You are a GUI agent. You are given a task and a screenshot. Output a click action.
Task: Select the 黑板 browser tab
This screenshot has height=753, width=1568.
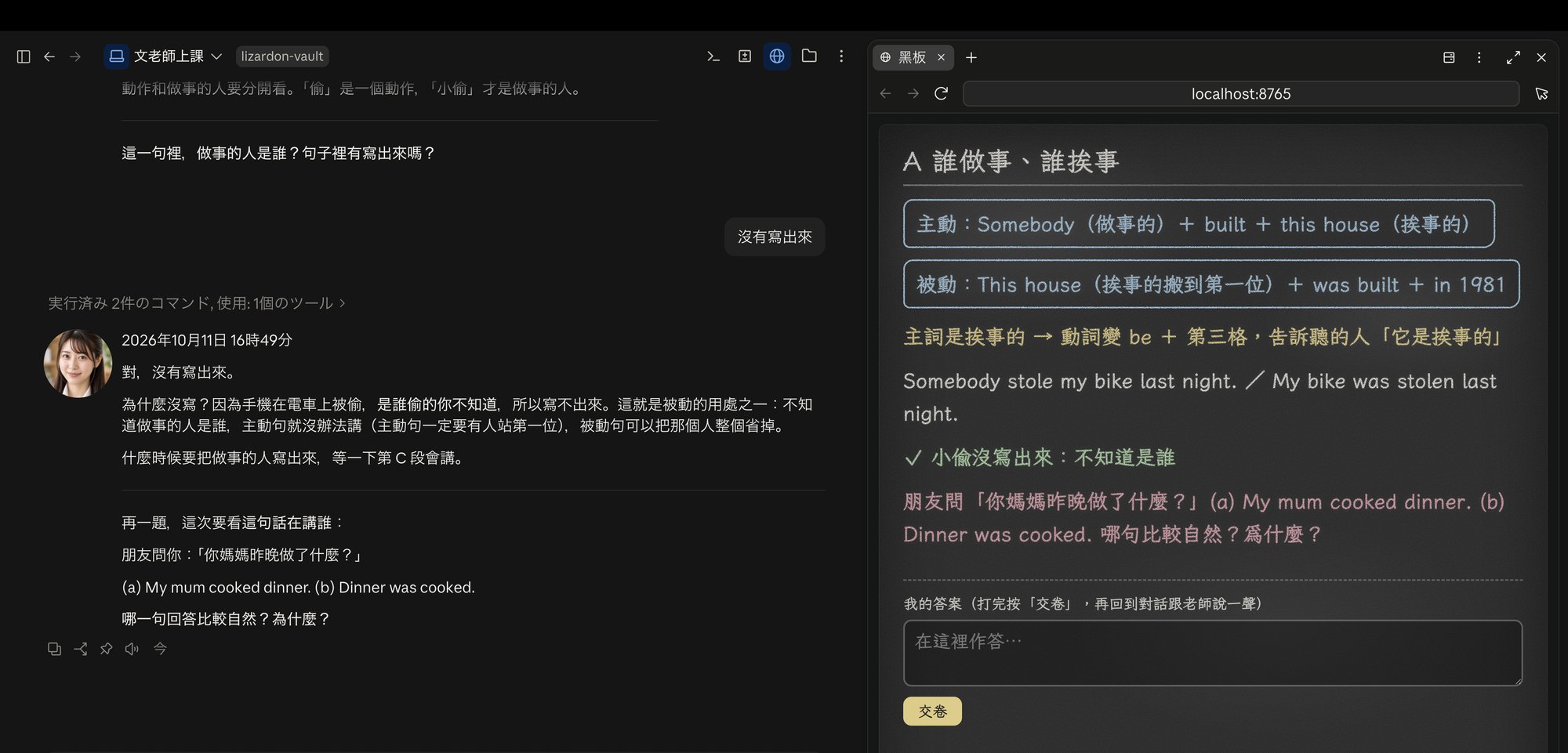913,57
